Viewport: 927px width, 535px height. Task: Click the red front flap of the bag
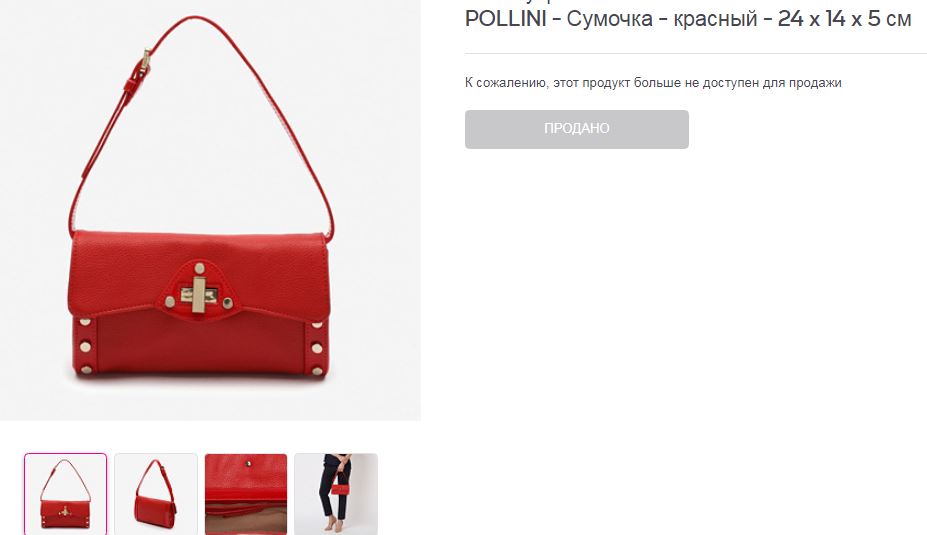tap(199, 272)
